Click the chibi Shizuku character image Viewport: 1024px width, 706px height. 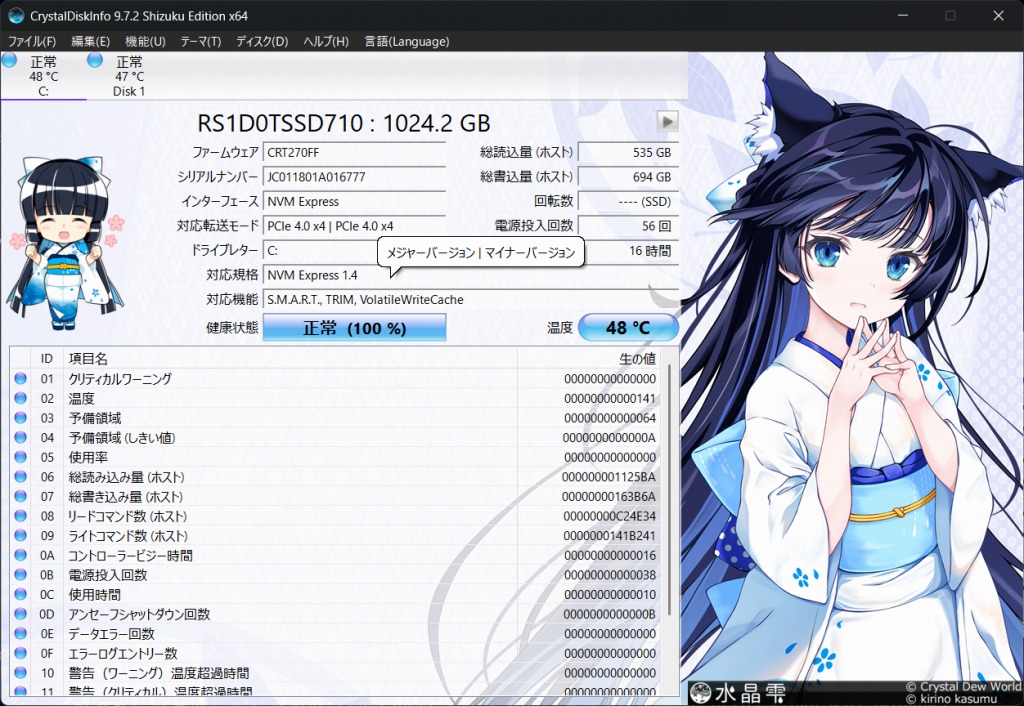[65, 245]
